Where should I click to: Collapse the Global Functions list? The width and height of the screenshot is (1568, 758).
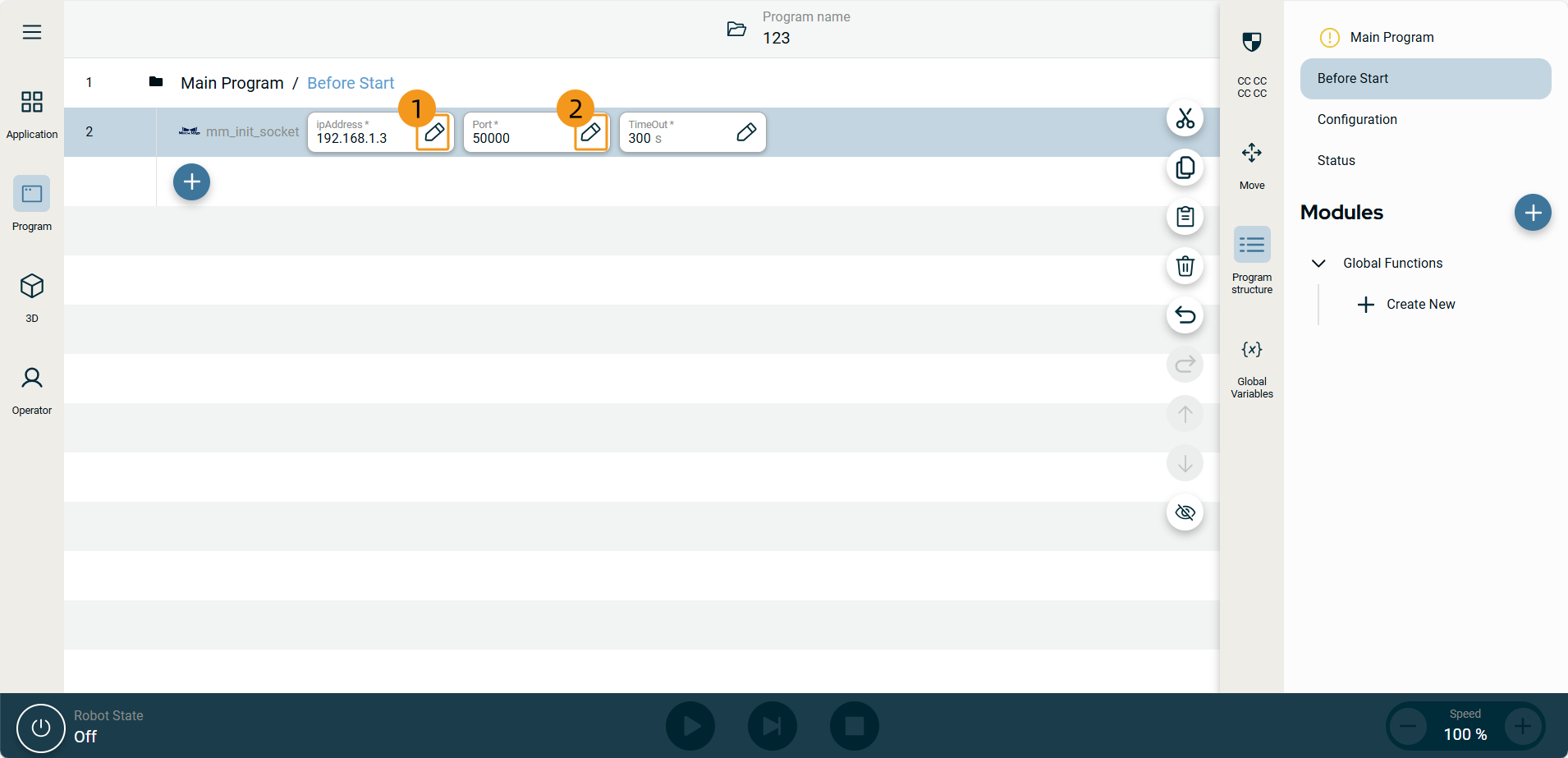pyautogui.click(x=1318, y=264)
